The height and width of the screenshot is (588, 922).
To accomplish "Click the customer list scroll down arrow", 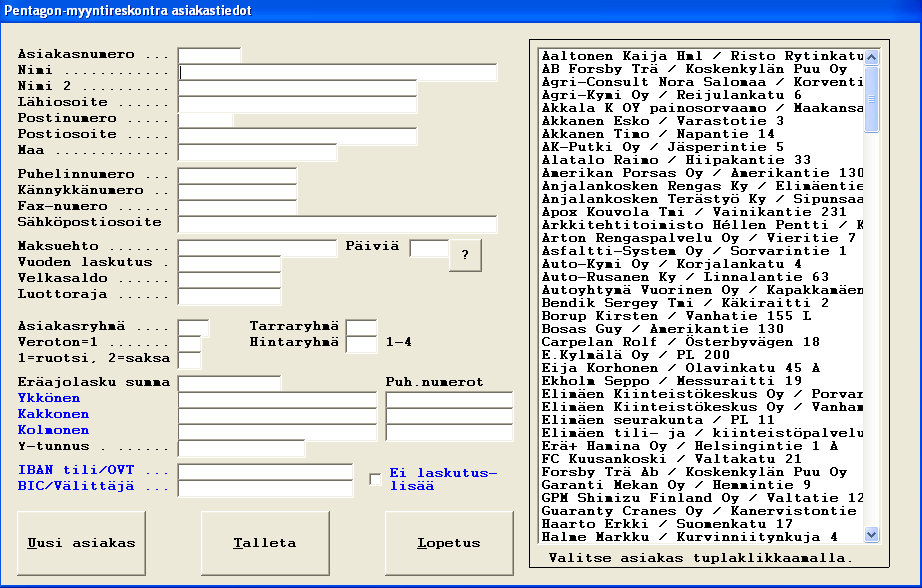I will (870, 535).
